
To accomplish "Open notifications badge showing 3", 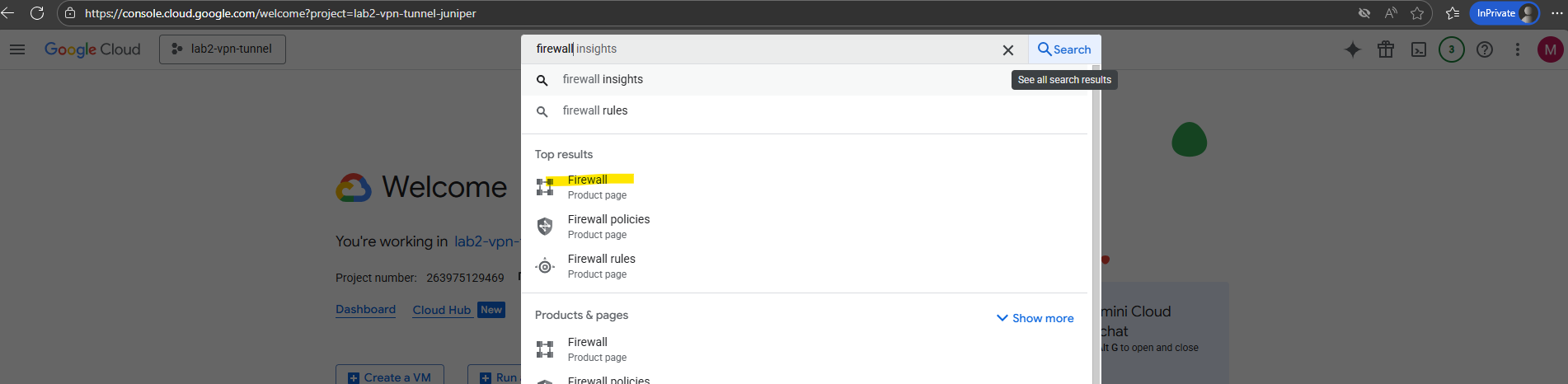I will tap(1452, 49).
